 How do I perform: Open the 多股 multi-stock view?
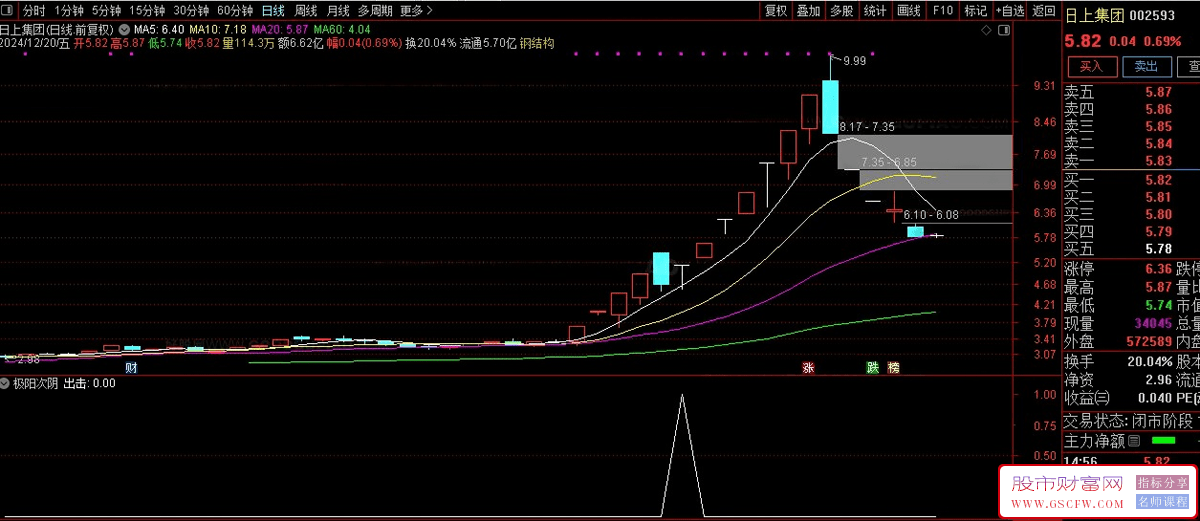[842, 11]
